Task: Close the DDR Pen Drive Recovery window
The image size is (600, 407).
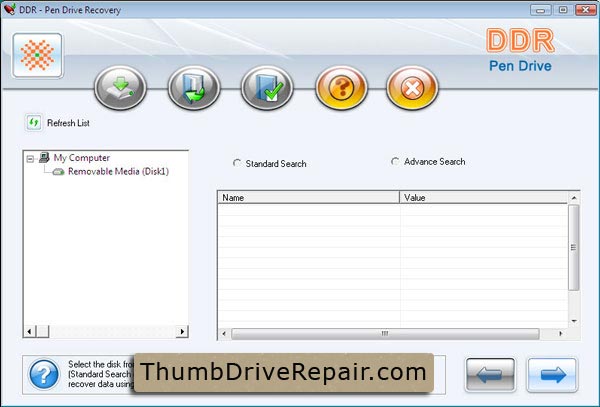Action: tap(586, 10)
